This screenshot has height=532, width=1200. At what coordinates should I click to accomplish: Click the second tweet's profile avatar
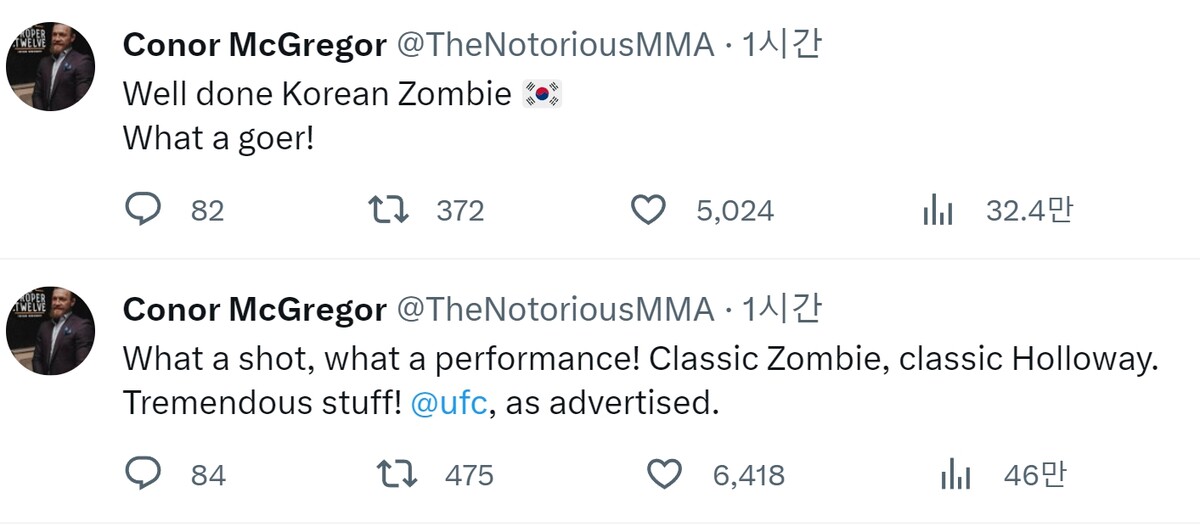[50, 331]
